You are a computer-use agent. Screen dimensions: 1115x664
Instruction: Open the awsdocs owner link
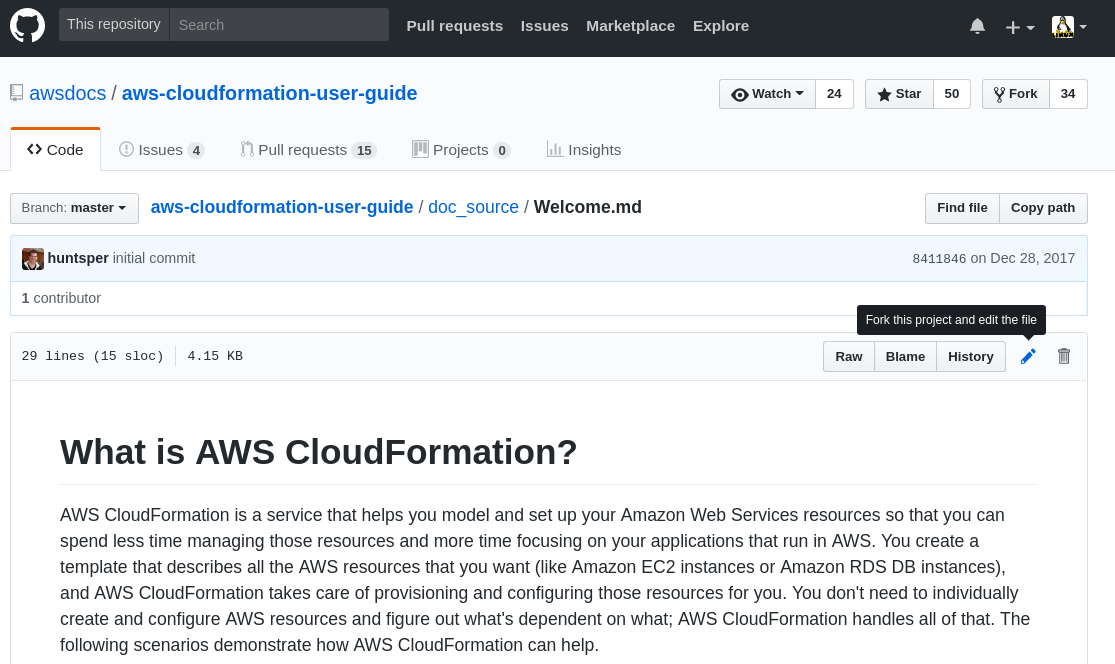click(x=68, y=93)
